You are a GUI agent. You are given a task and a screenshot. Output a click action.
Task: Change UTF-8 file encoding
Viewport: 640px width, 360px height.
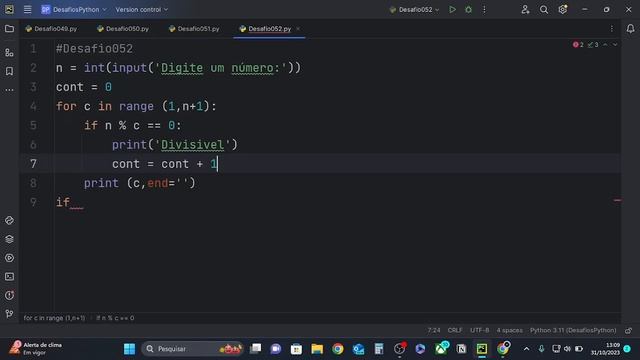(x=480, y=330)
